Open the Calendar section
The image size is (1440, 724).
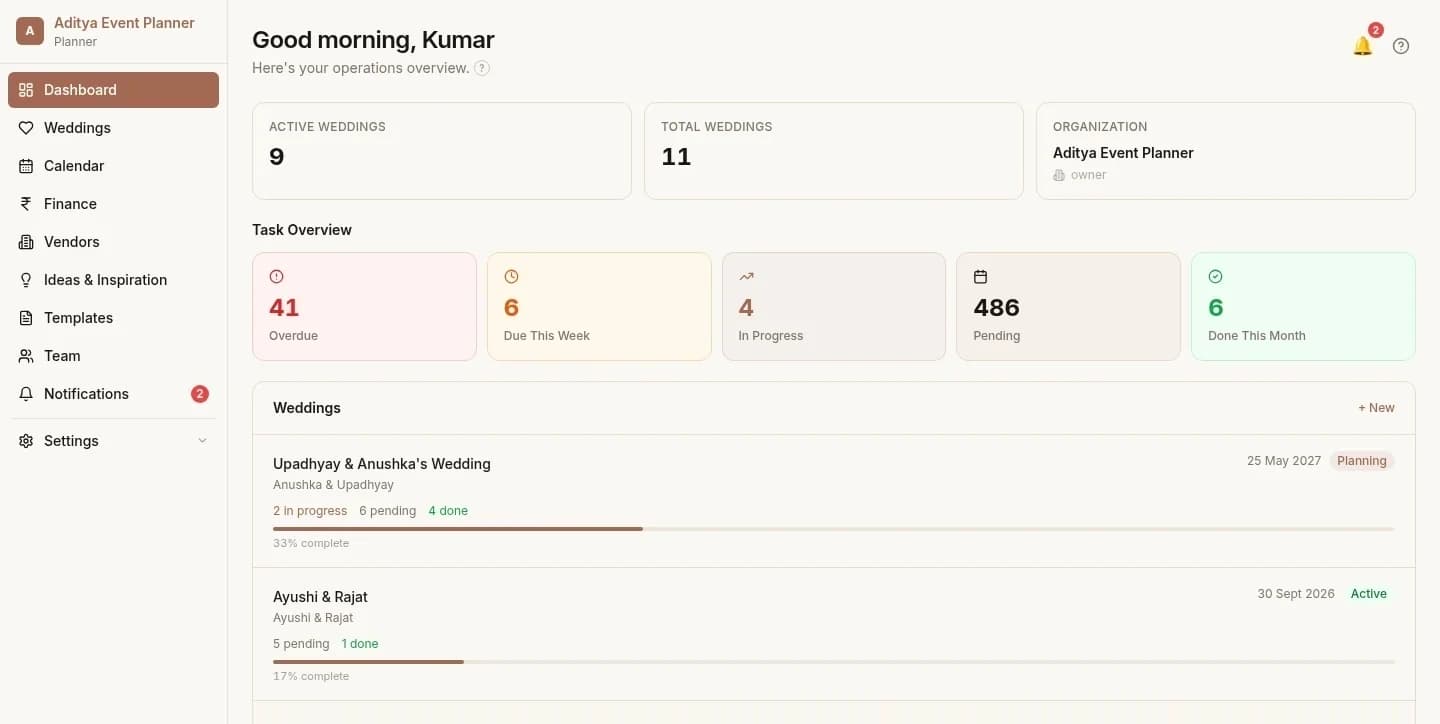tap(113, 166)
